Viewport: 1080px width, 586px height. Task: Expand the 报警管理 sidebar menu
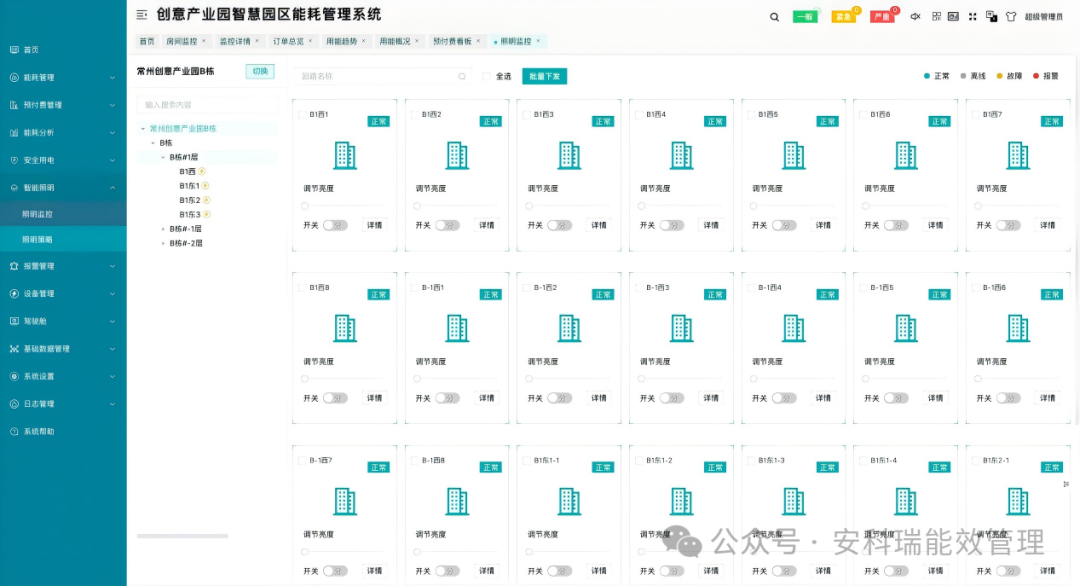click(x=63, y=266)
